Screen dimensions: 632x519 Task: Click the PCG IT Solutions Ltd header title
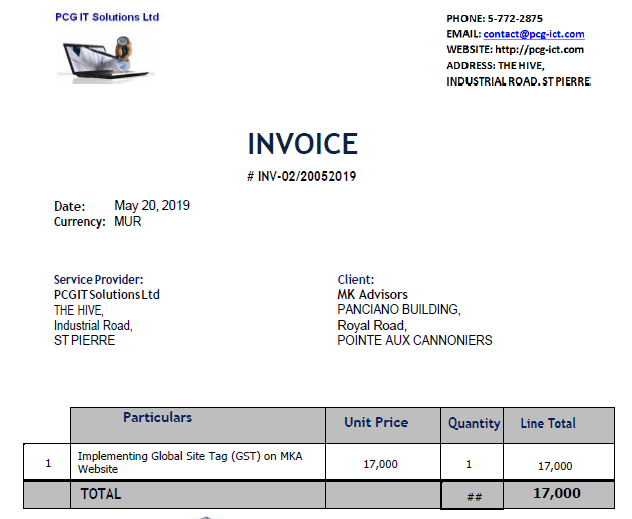click(107, 17)
